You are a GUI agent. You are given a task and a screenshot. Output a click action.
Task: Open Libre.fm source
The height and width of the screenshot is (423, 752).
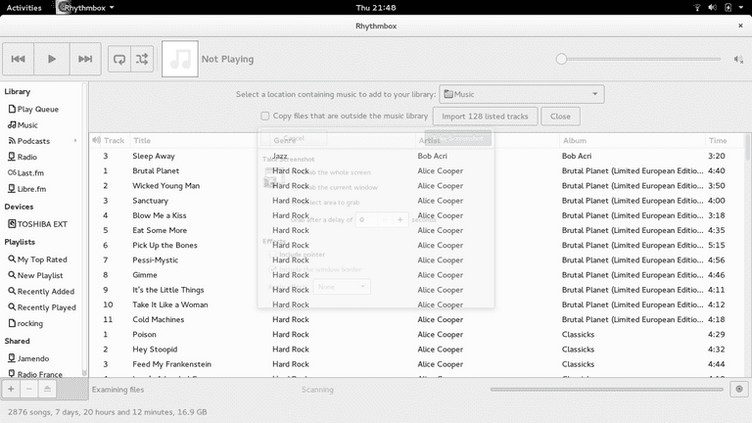[27, 188]
